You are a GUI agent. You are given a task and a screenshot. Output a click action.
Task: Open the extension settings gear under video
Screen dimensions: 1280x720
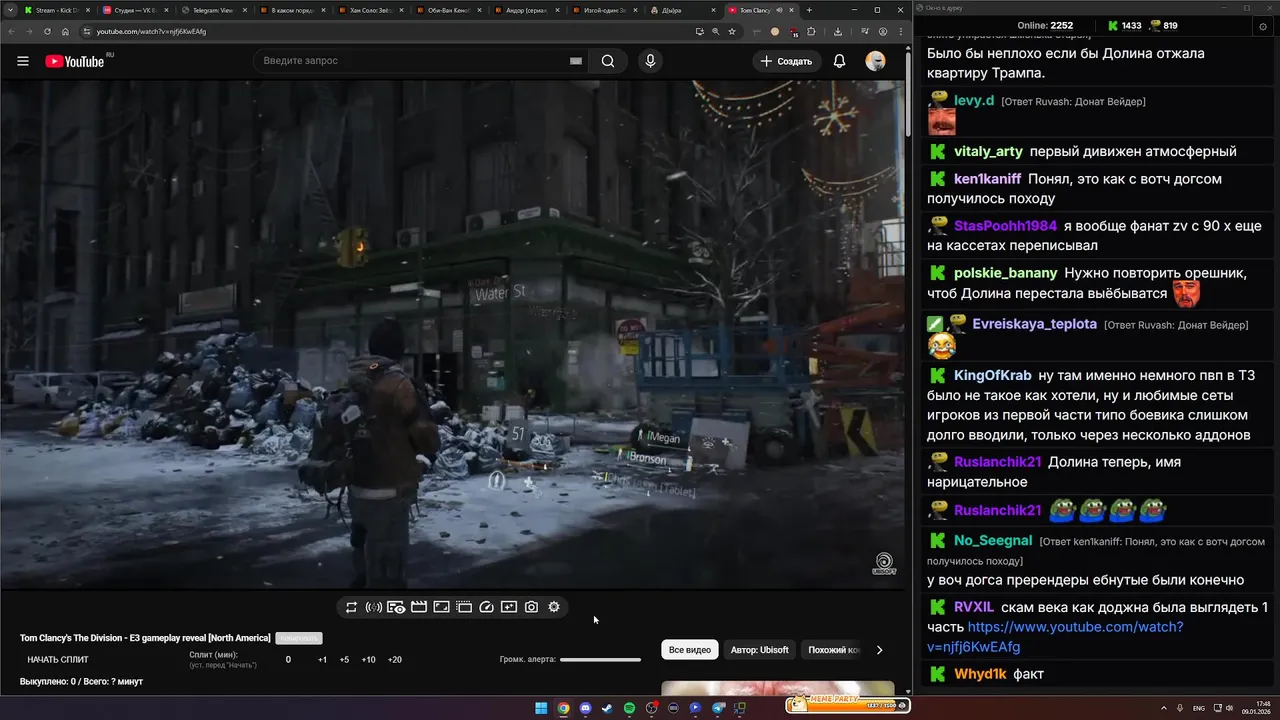pyautogui.click(x=554, y=607)
